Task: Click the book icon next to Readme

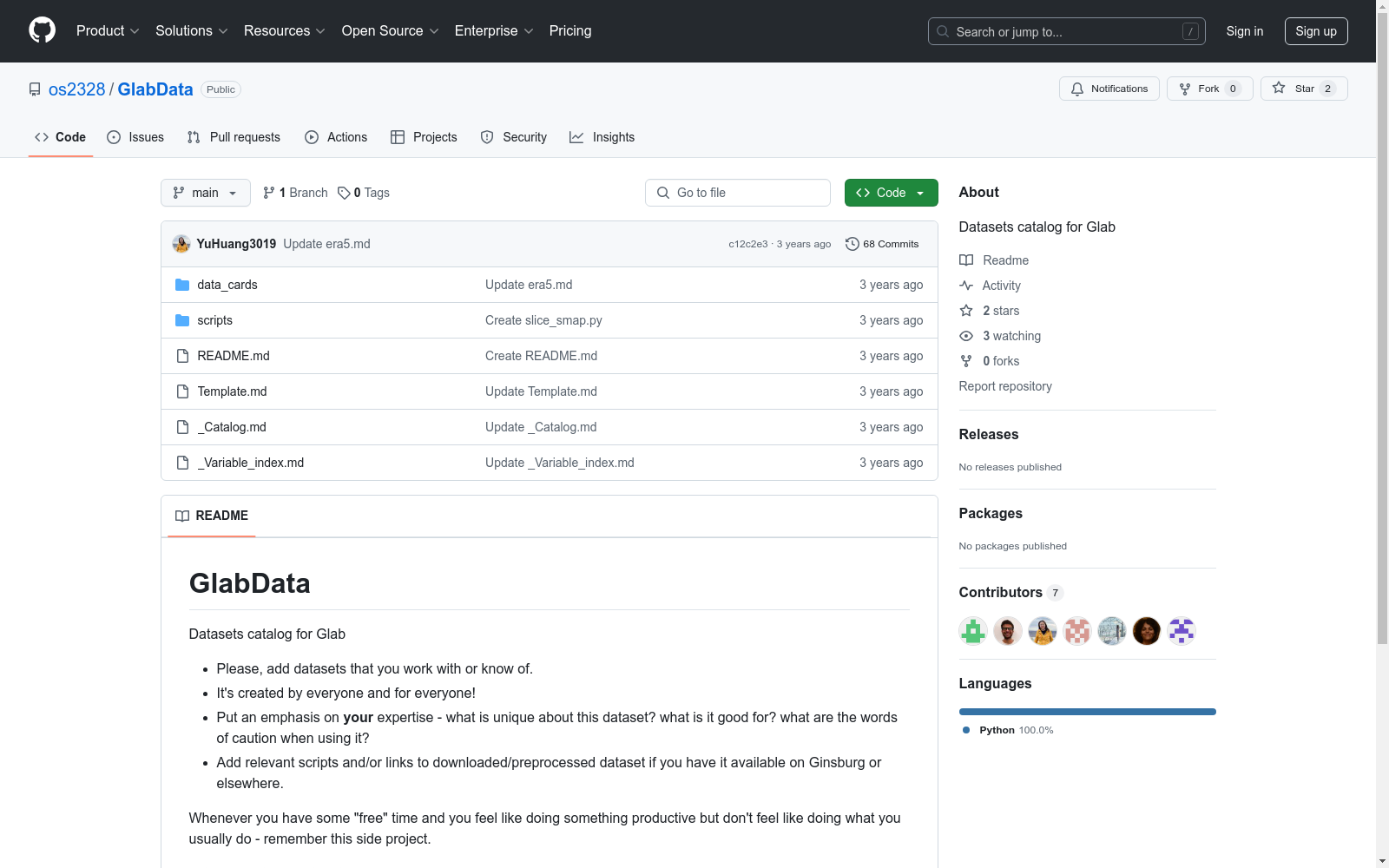Action: coord(966,260)
